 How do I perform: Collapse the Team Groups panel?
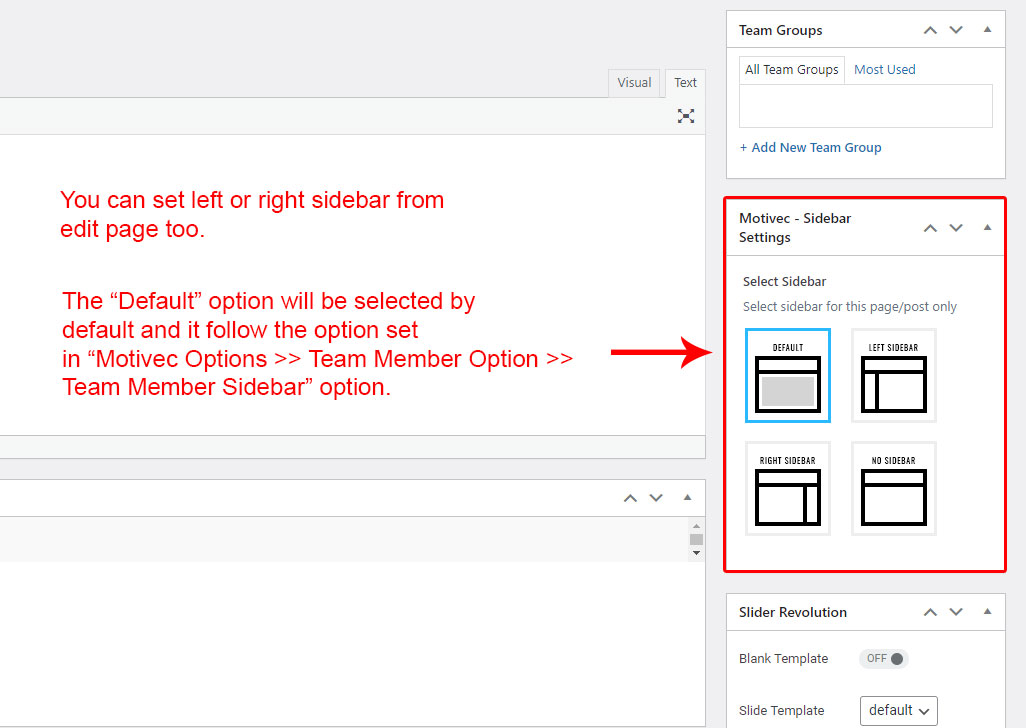click(x=987, y=30)
